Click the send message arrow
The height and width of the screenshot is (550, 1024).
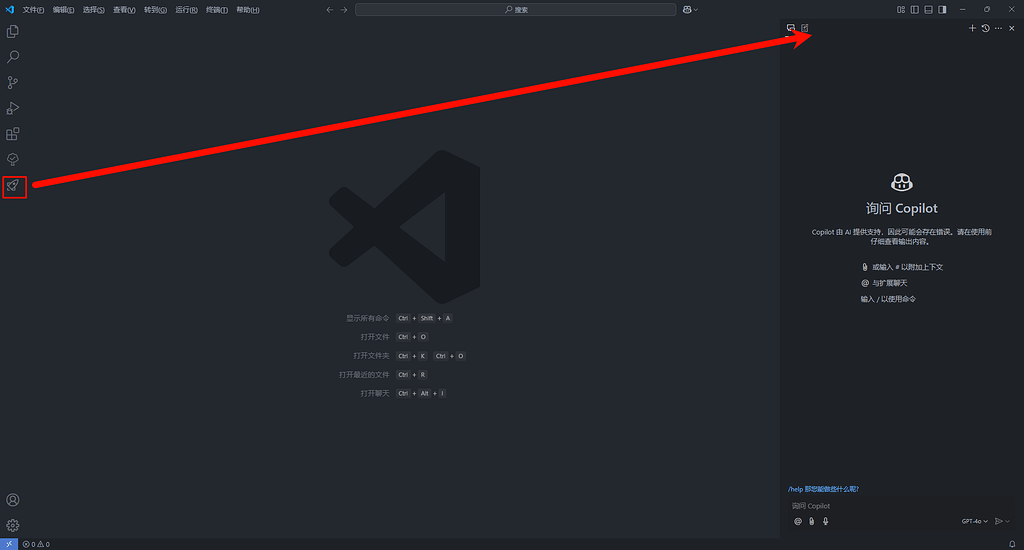coord(999,521)
